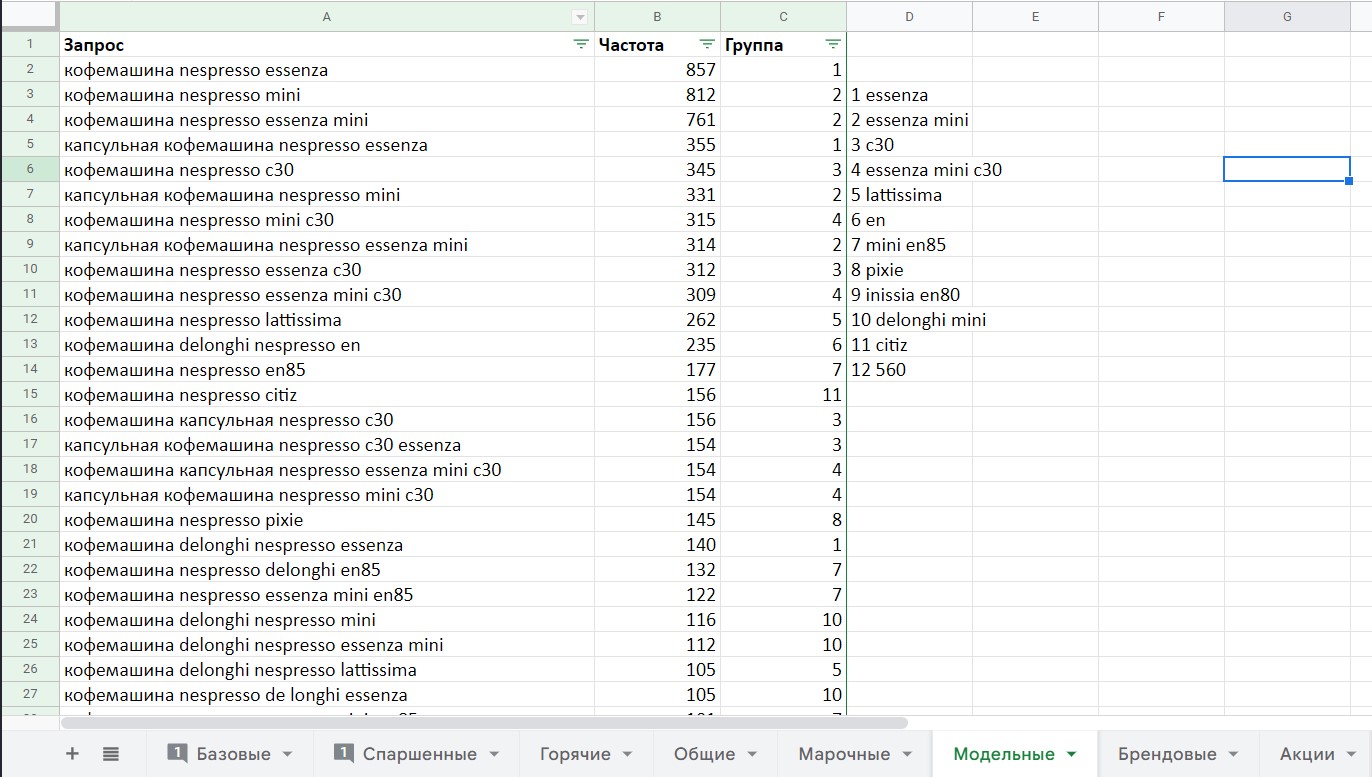Select cell 'кофемашина nespresso pixie'
The height and width of the screenshot is (777, 1372).
(x=327, y=520)
